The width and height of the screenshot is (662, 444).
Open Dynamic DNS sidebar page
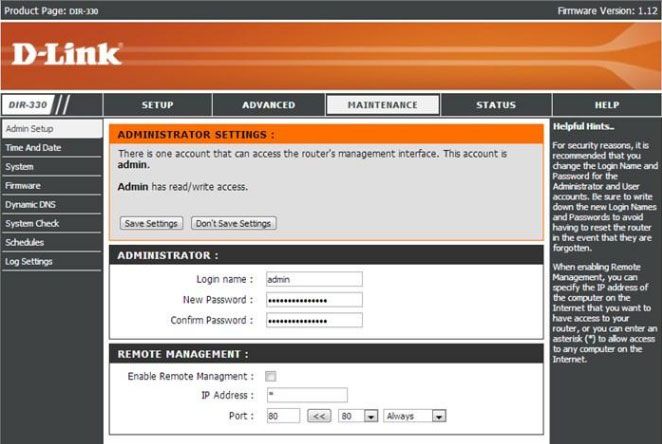(x=32, y=205)
